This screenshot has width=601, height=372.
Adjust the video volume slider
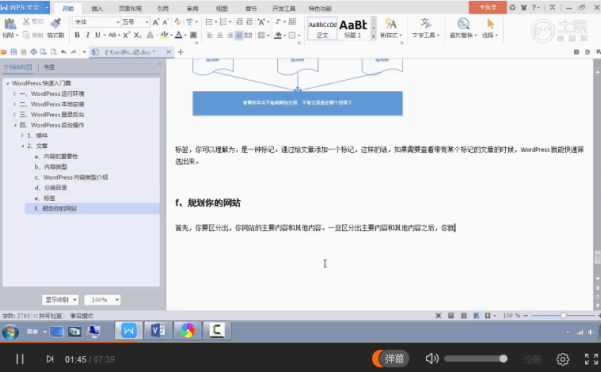coord(476,359)
